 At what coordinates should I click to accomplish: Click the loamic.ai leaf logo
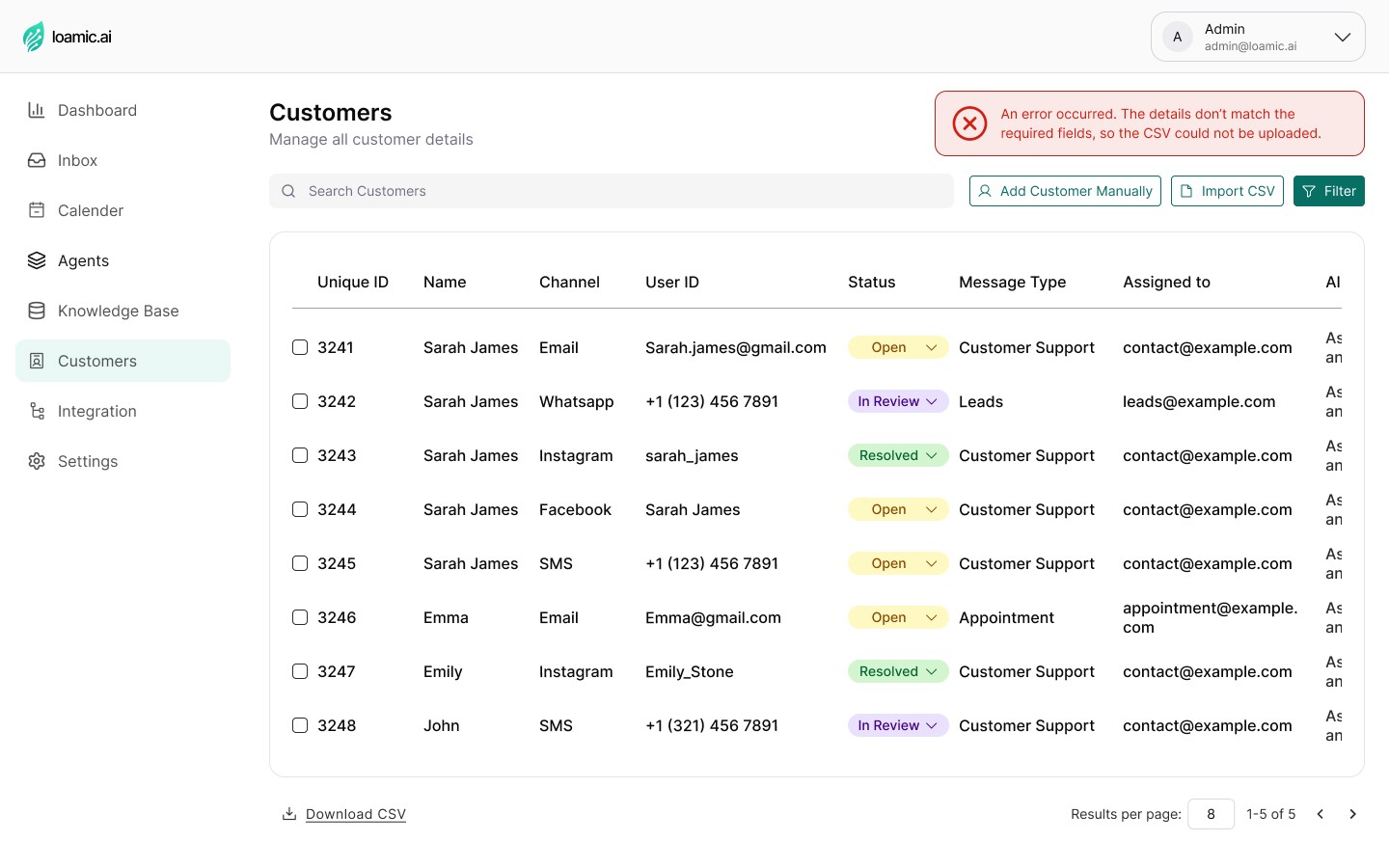pyautogui.click(x=34, y=37)
